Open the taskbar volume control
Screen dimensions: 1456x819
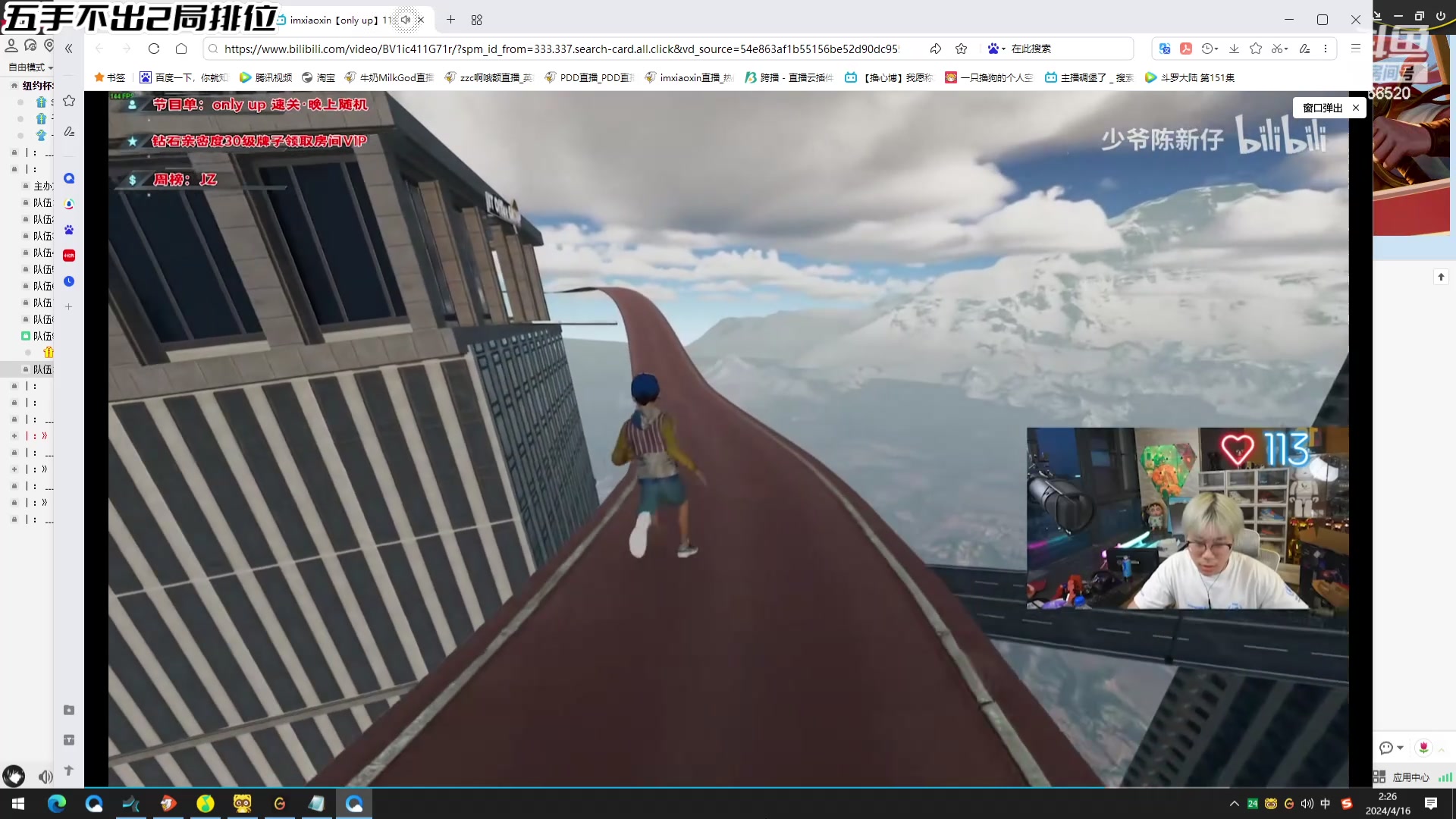click(1307, 804)
